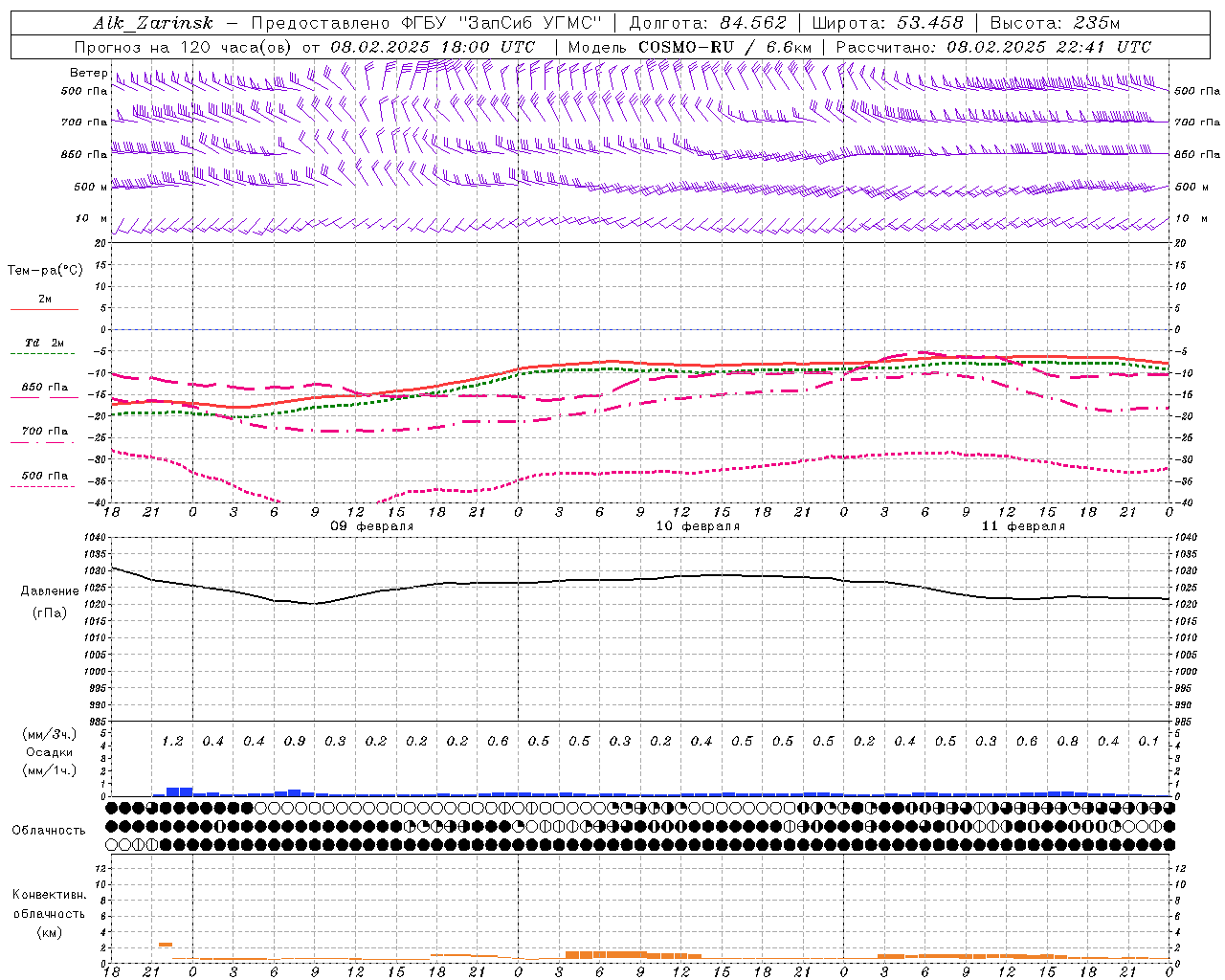This screenshot has height=980, width=1225.
Task: Select the provider text ФГБУ "ЗапСиб УГМС"
Action: tap(503, 23)
